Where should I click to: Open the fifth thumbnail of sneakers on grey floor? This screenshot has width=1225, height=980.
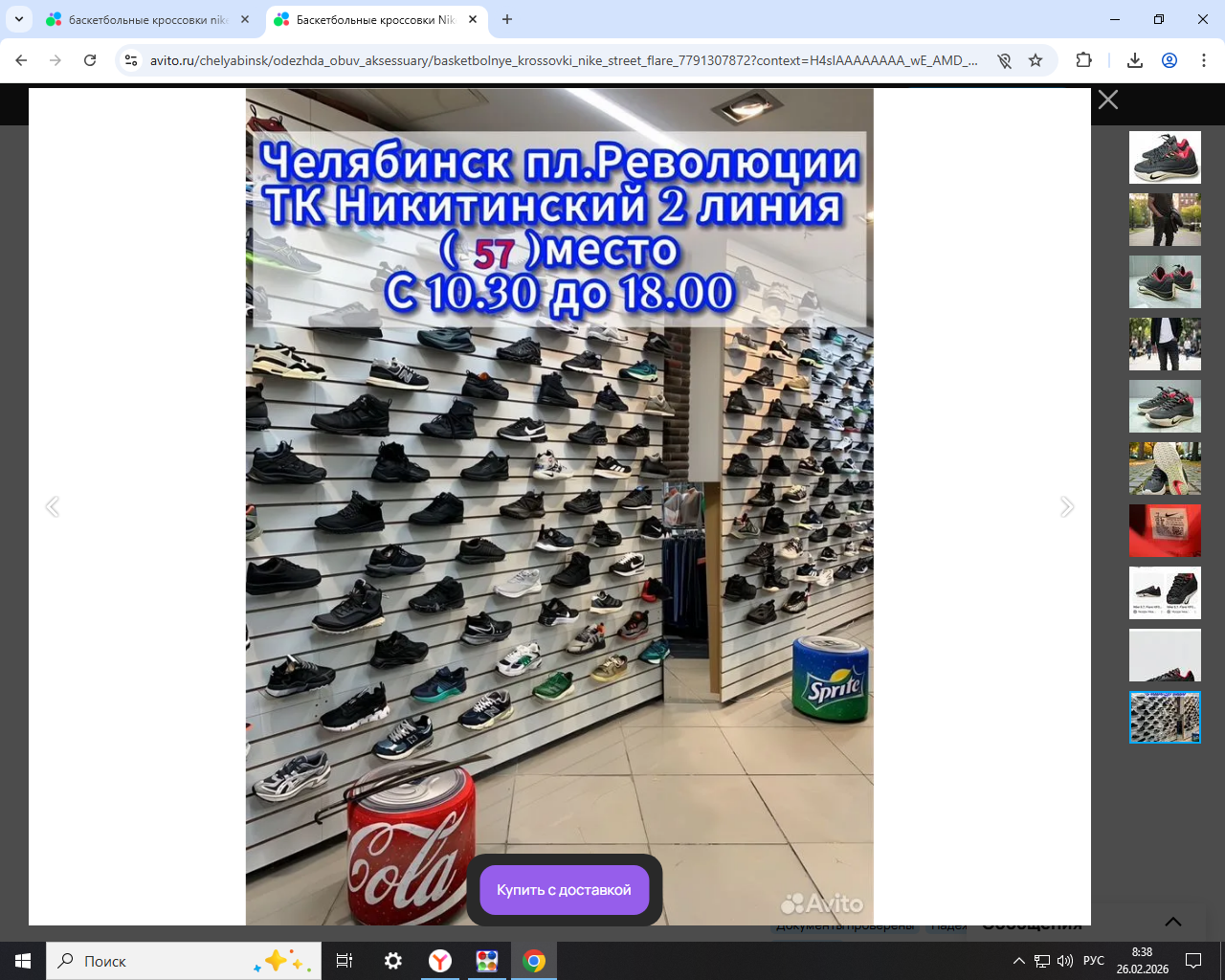click(x=1165, y=406)
